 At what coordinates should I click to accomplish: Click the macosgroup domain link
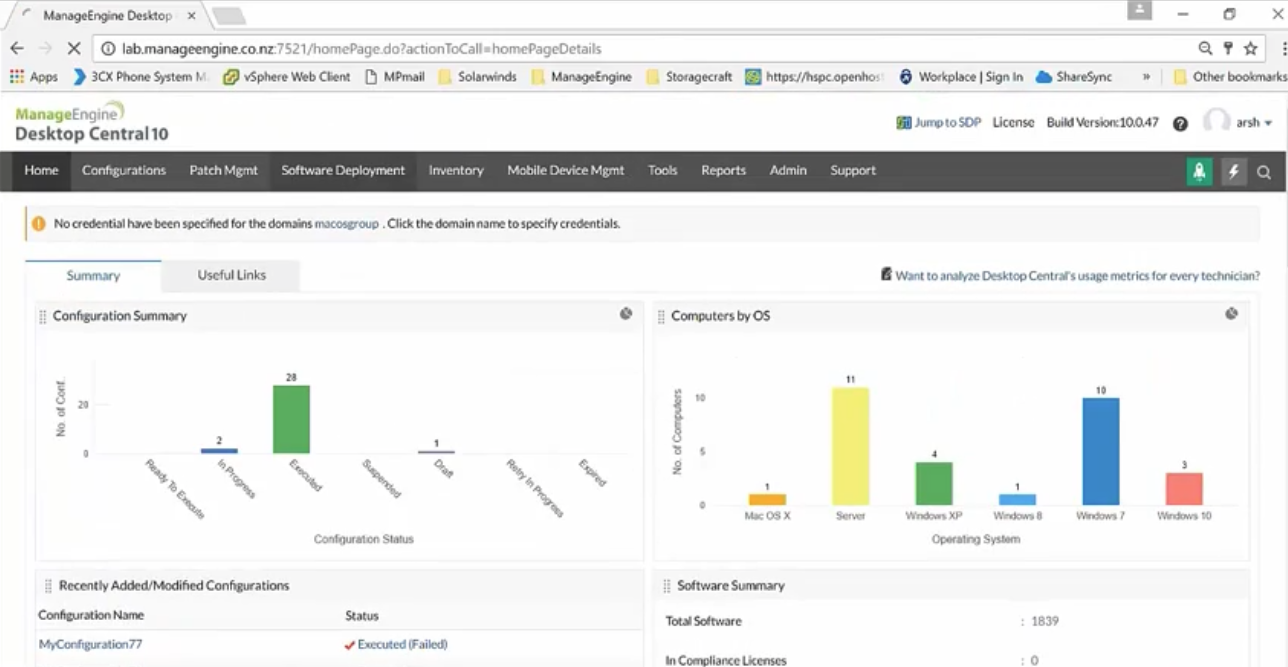[346, 224]
